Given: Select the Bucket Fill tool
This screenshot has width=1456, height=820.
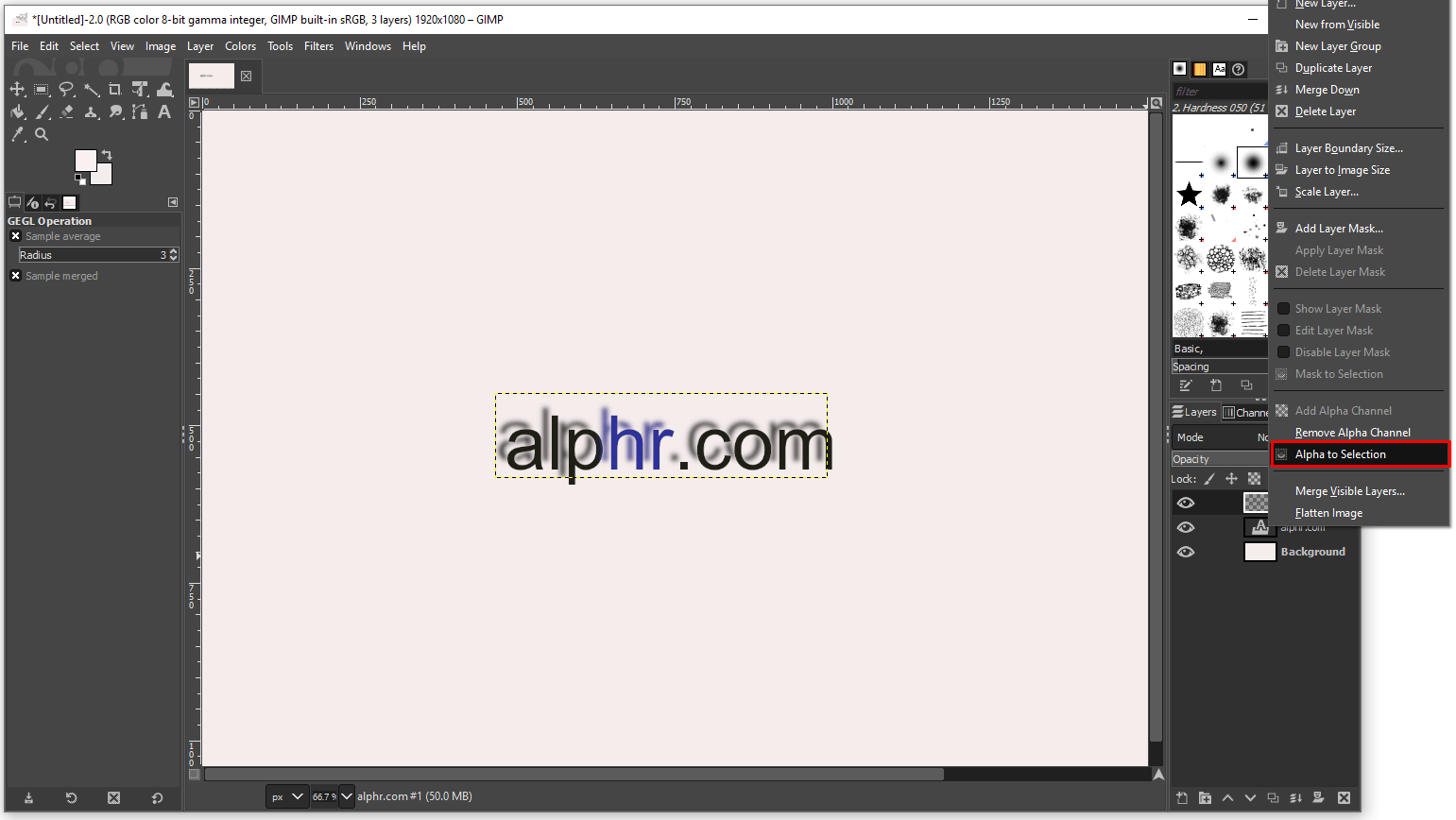Looking at the screenshot, I should point(17,112).
